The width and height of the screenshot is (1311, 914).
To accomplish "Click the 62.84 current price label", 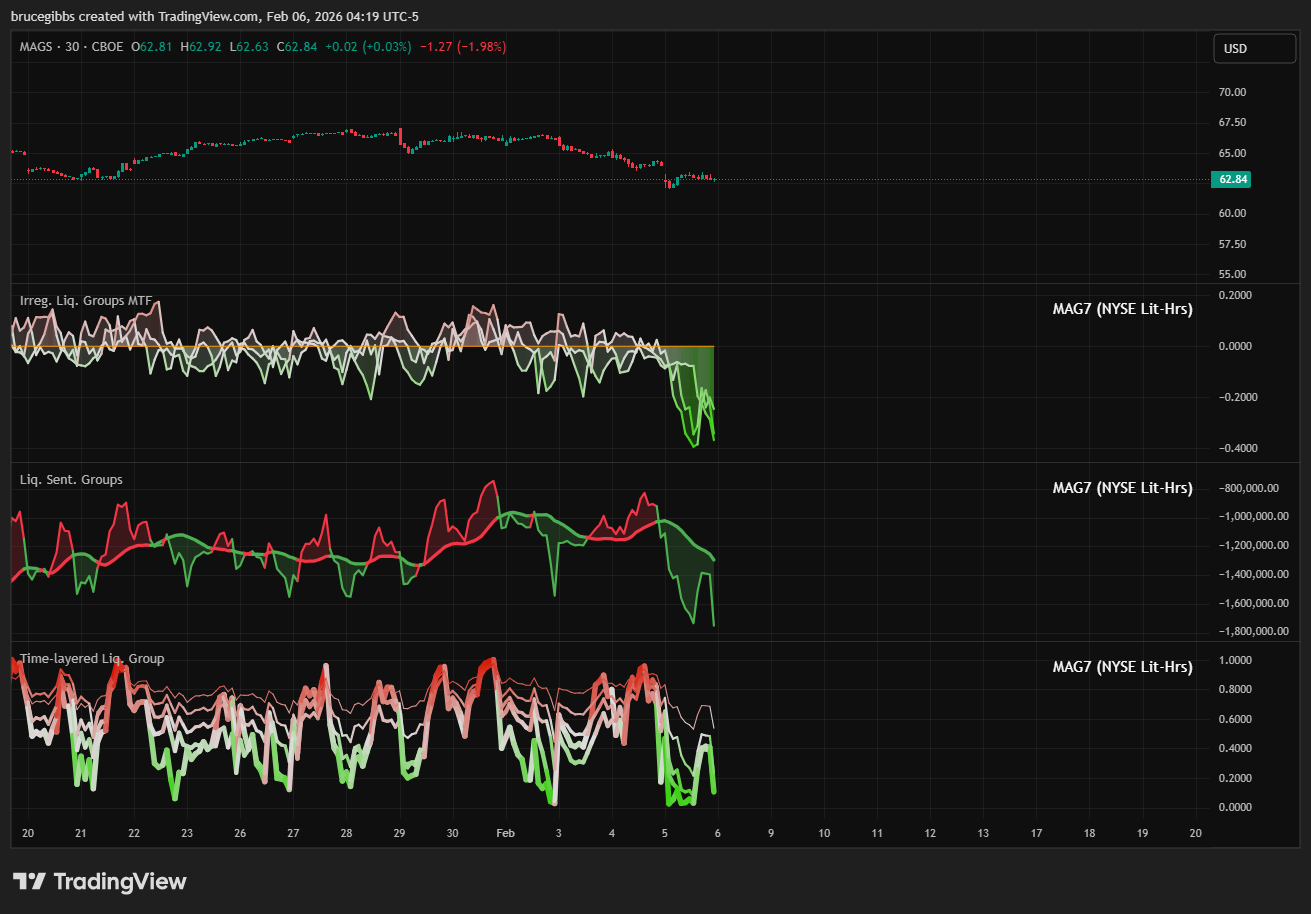I will tap(1230, 180).
